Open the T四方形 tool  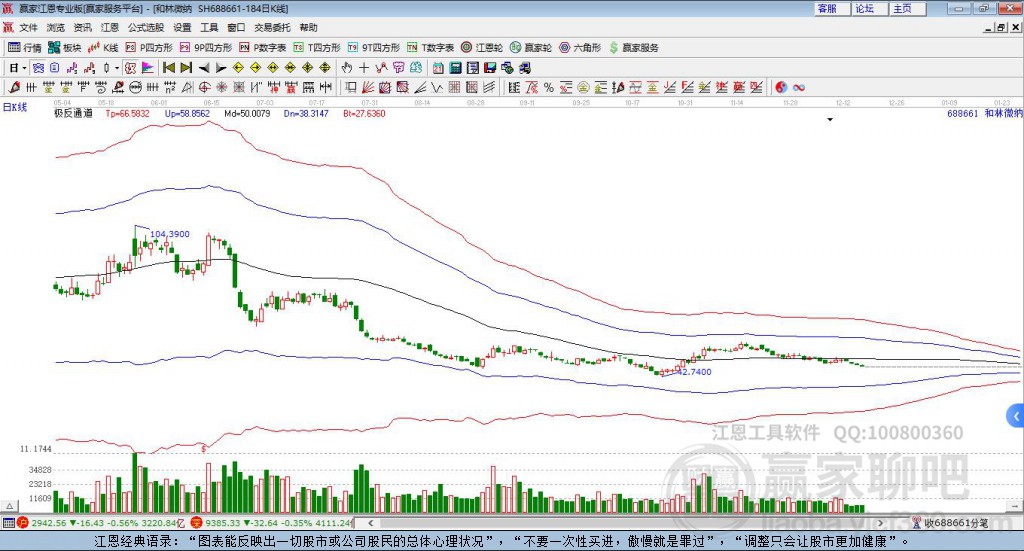pos(317,48)
